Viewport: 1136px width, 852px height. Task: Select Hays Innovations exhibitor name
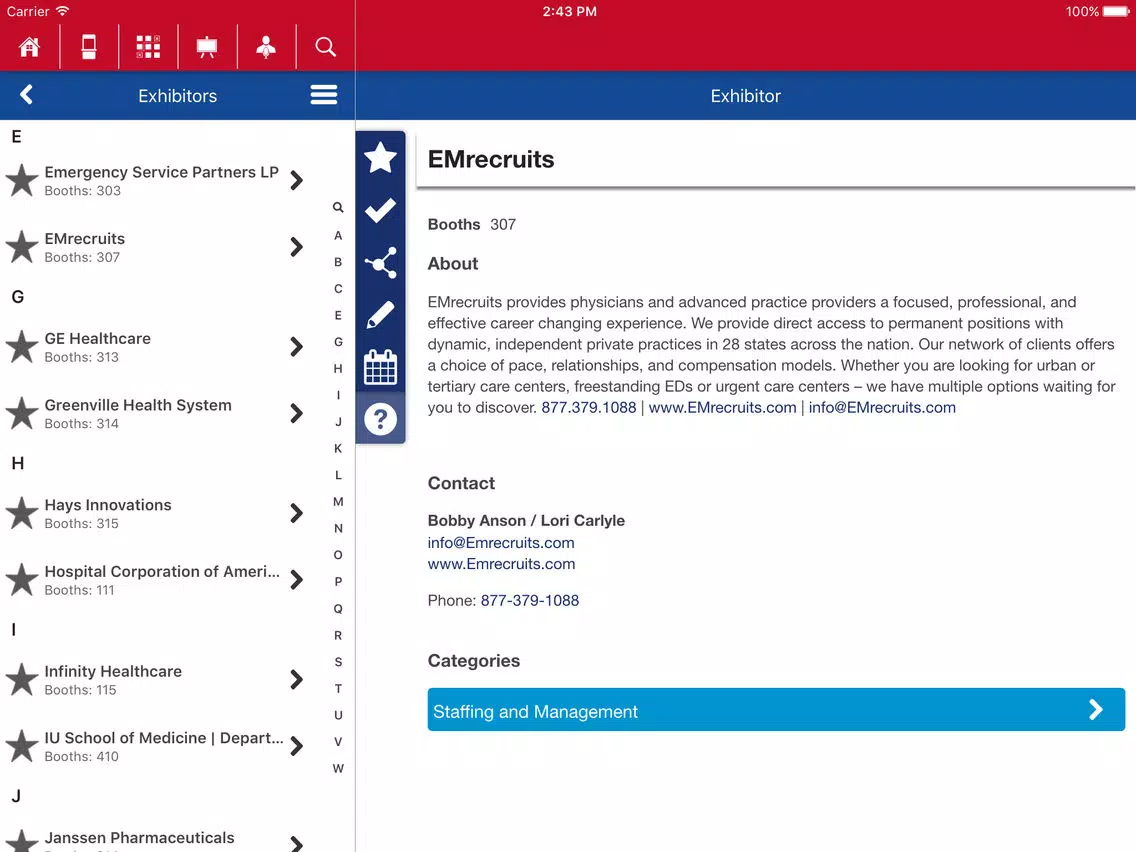click(108, 505)
